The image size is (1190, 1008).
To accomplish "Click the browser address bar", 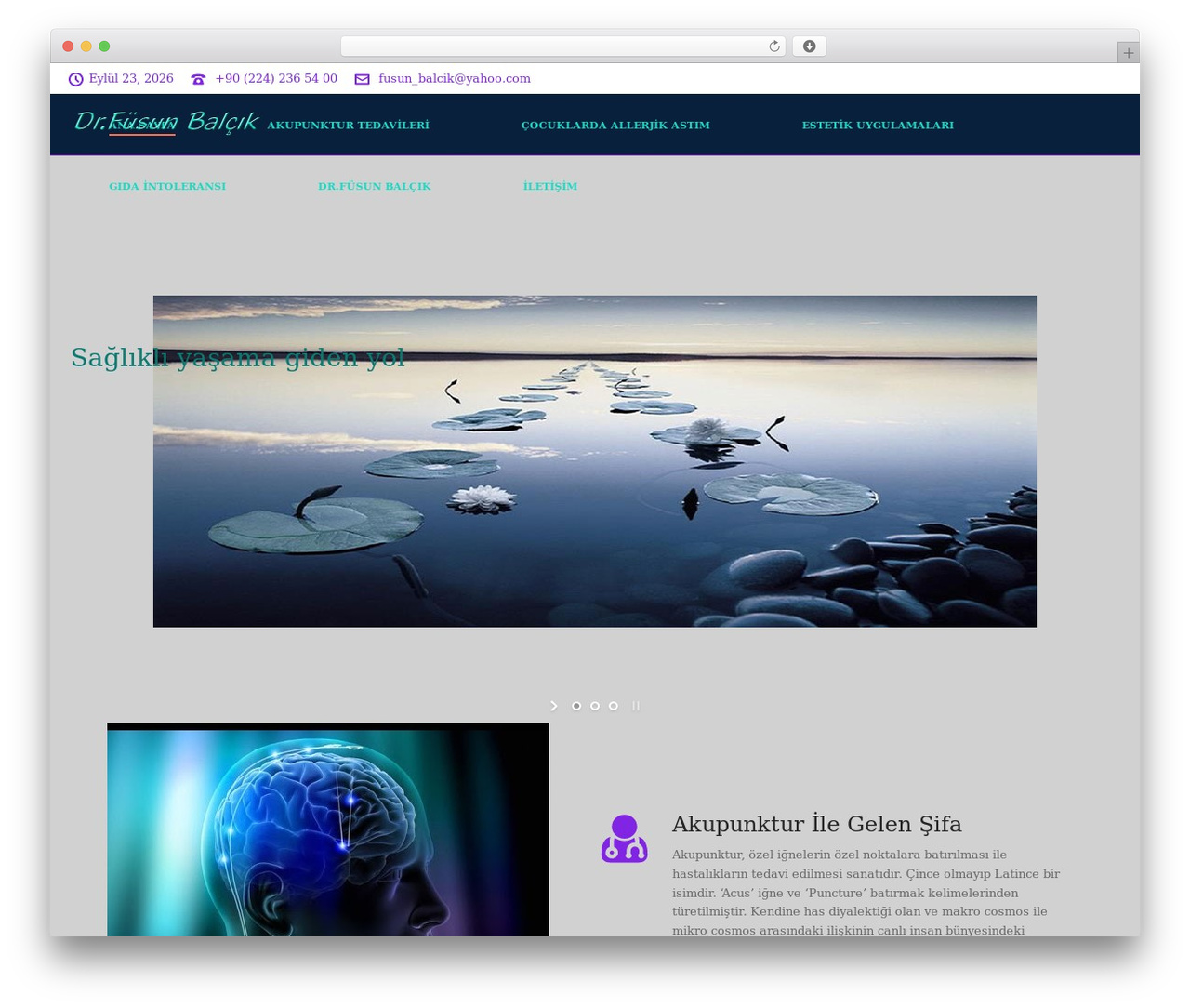I will pos(562,46).
